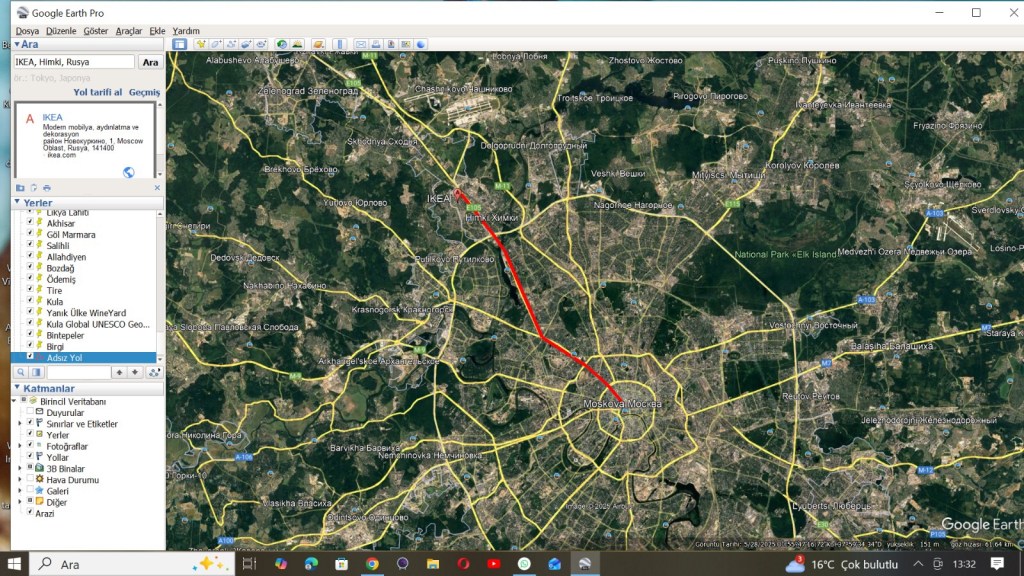Click the print icon in search panel

pyautogui.click(x=46, y=188)
